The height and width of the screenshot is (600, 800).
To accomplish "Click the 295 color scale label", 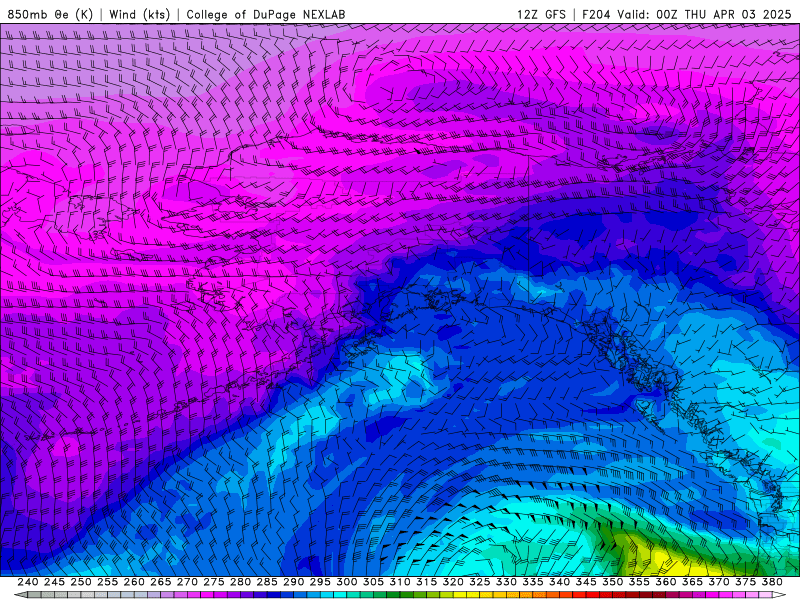I will (320, 582).
